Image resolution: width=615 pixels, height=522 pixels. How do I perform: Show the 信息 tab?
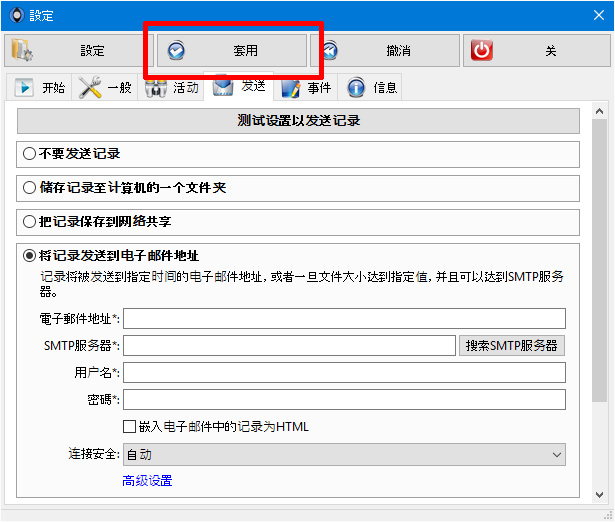tap(370, 87)
